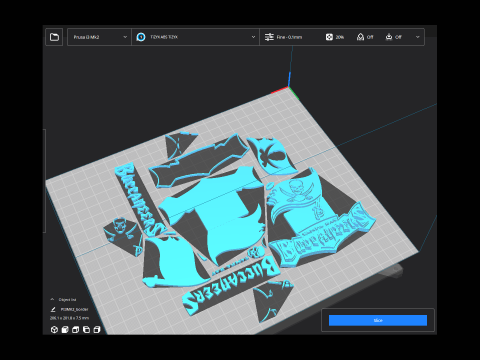
Task: Switch to top view cube icon
Action: click(x=75, y=330)
